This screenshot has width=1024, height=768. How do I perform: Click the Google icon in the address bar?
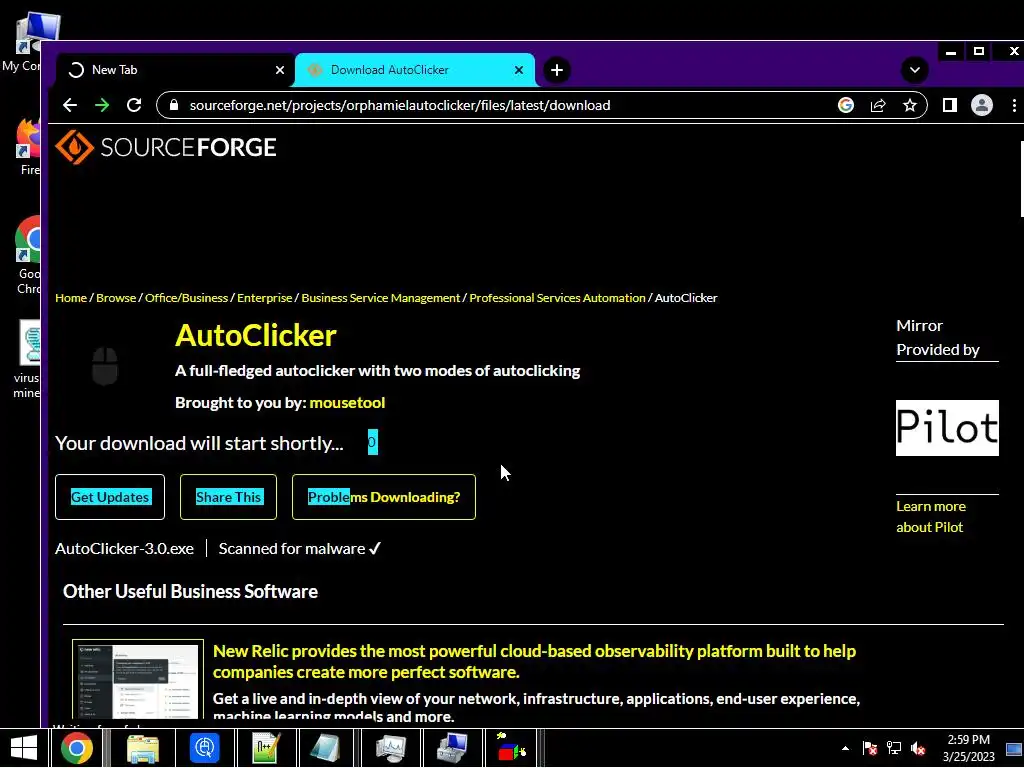pyautogui.click(x=846, y=105)
